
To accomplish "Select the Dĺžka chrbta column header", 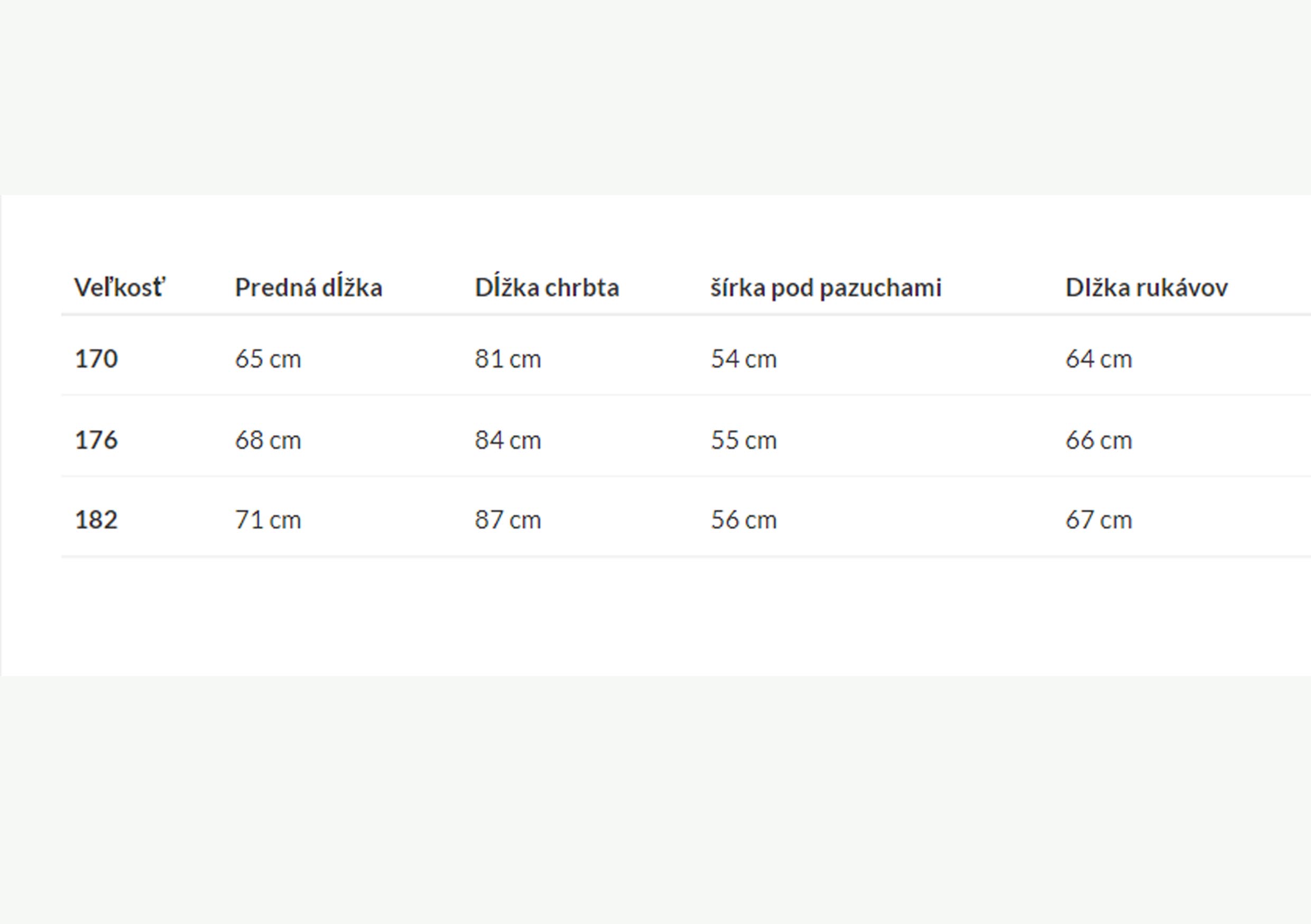I will (547, 287).
